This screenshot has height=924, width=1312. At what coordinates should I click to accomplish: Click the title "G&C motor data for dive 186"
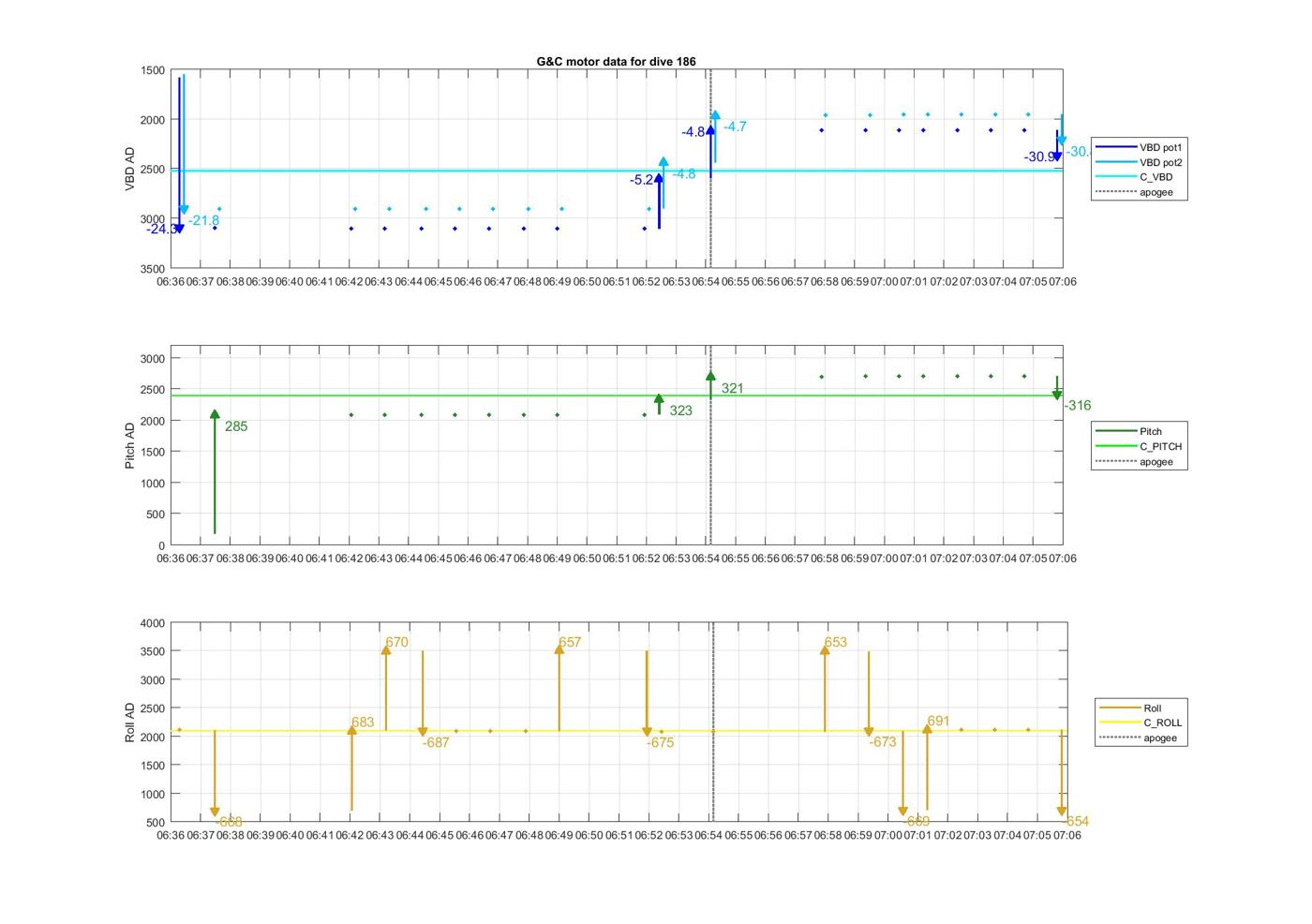coord(616,61)
